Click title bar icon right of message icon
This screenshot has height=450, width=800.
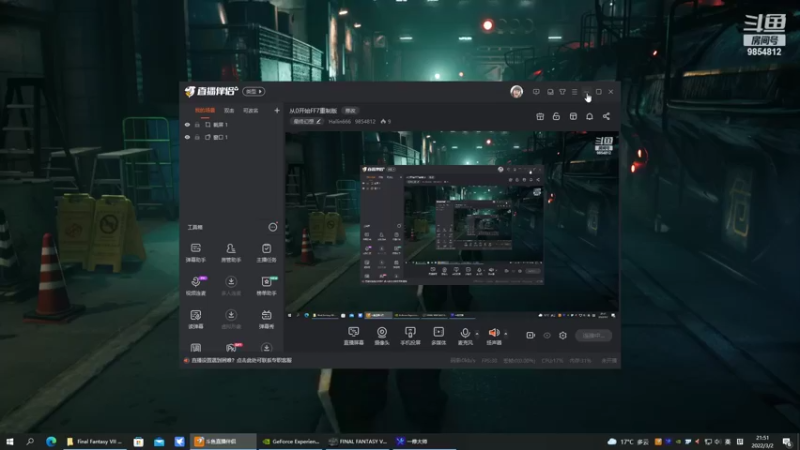(x=550, y=92)
